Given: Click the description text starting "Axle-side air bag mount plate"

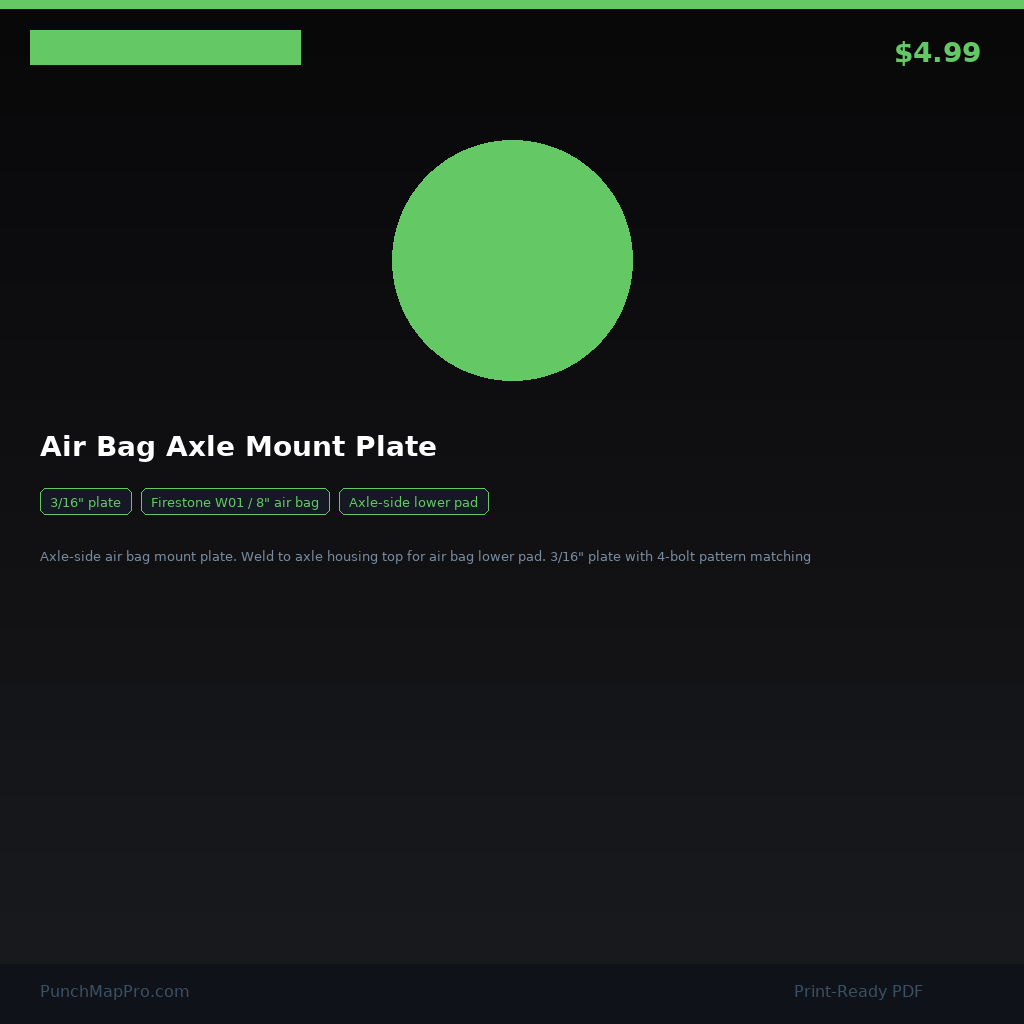Looking at the screenshot, I should pos(425,556).
